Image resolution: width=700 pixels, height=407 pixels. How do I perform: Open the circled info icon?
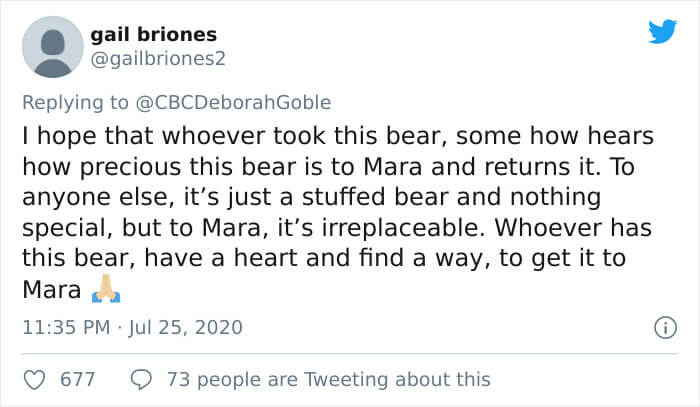(665, 328)
